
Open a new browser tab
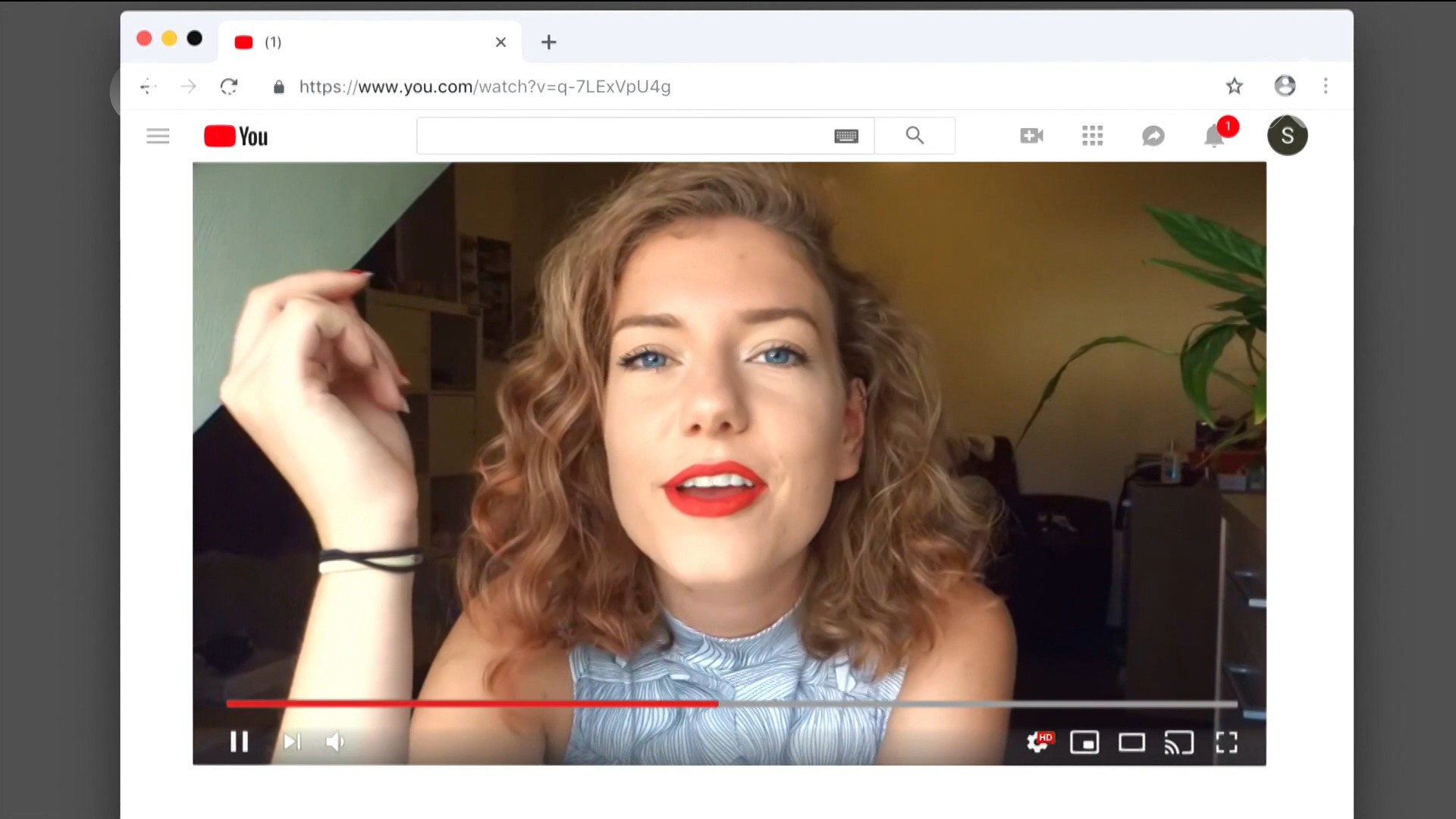(549, 42)
